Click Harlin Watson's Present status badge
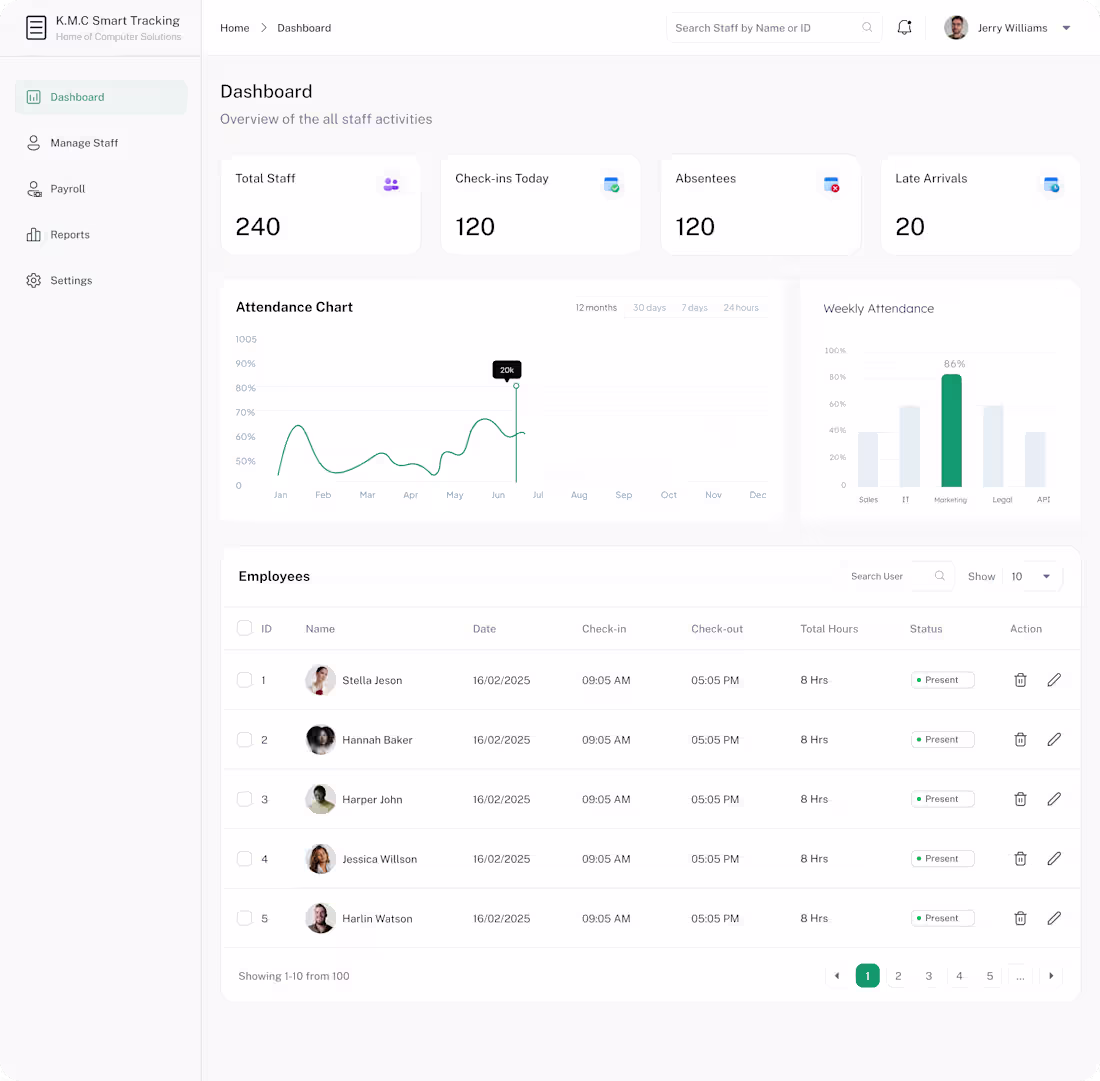The width and height of the screenshot is (1100, 1081). click(942, 918)
